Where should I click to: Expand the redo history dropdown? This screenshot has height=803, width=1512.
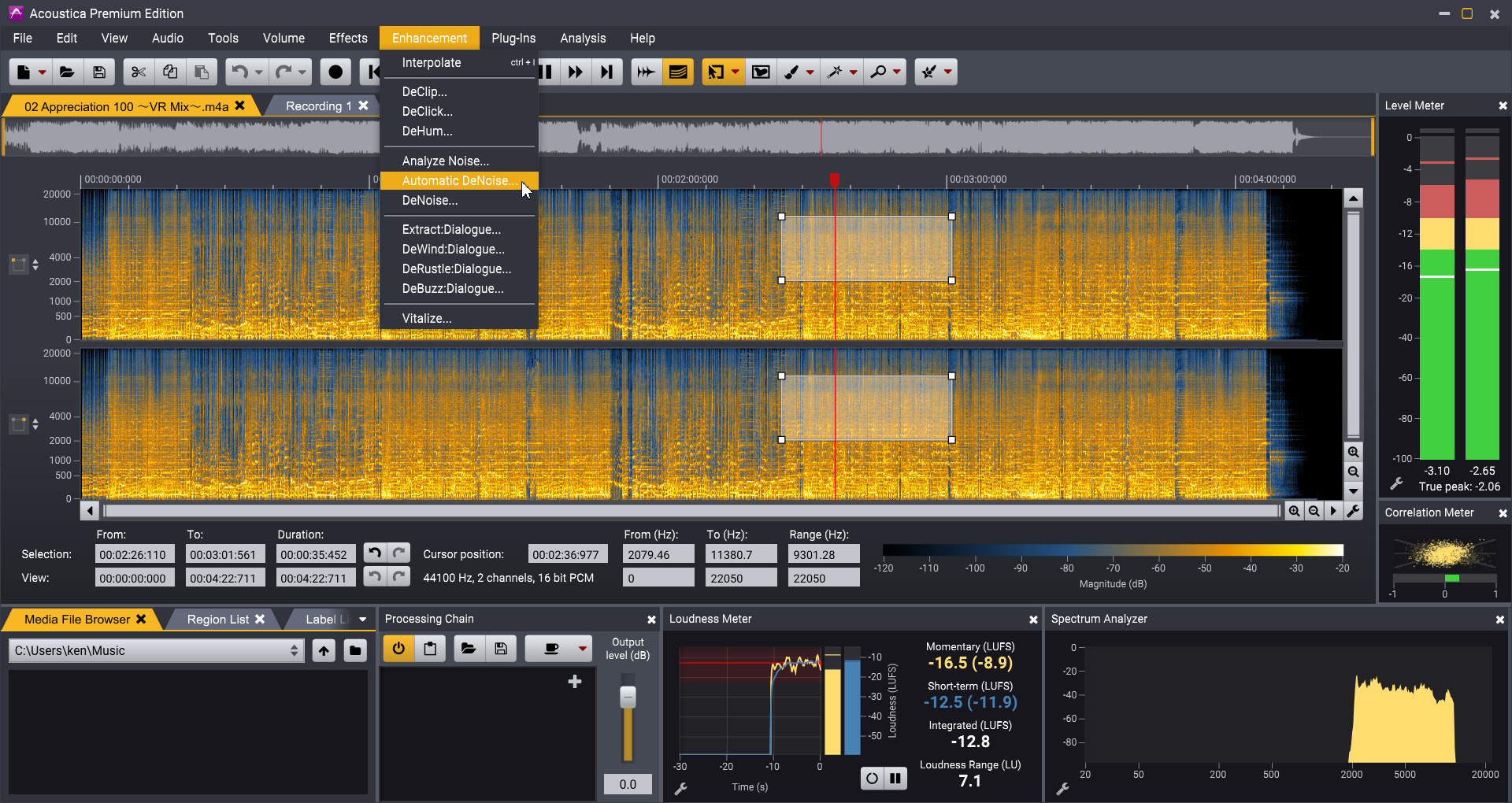pyautogui.click(x=302, y=72)
